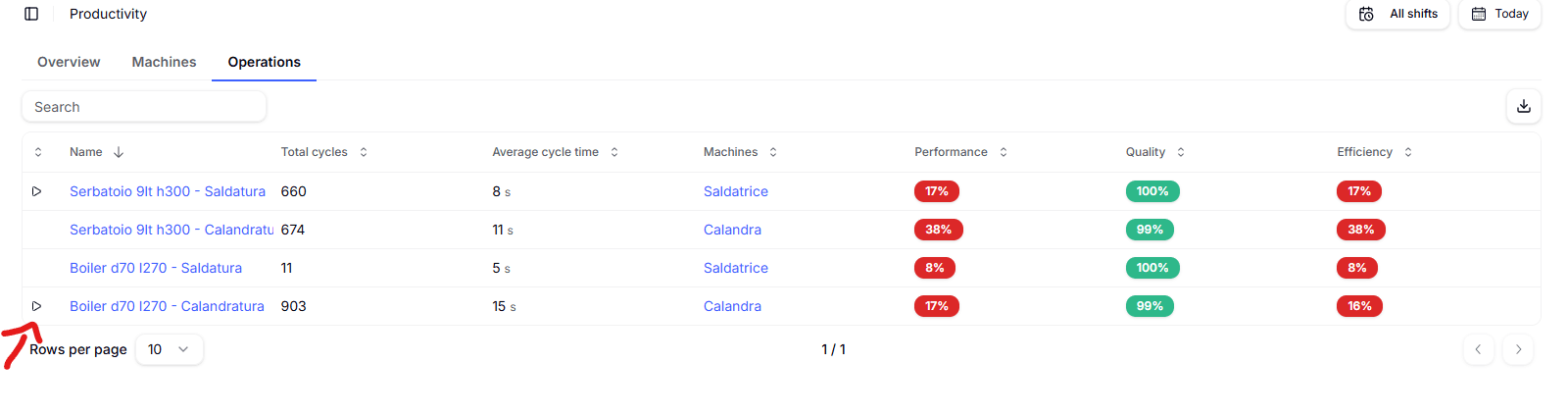Sort the Performance column
The image size is (1568, 415).
coord(1004,152)
